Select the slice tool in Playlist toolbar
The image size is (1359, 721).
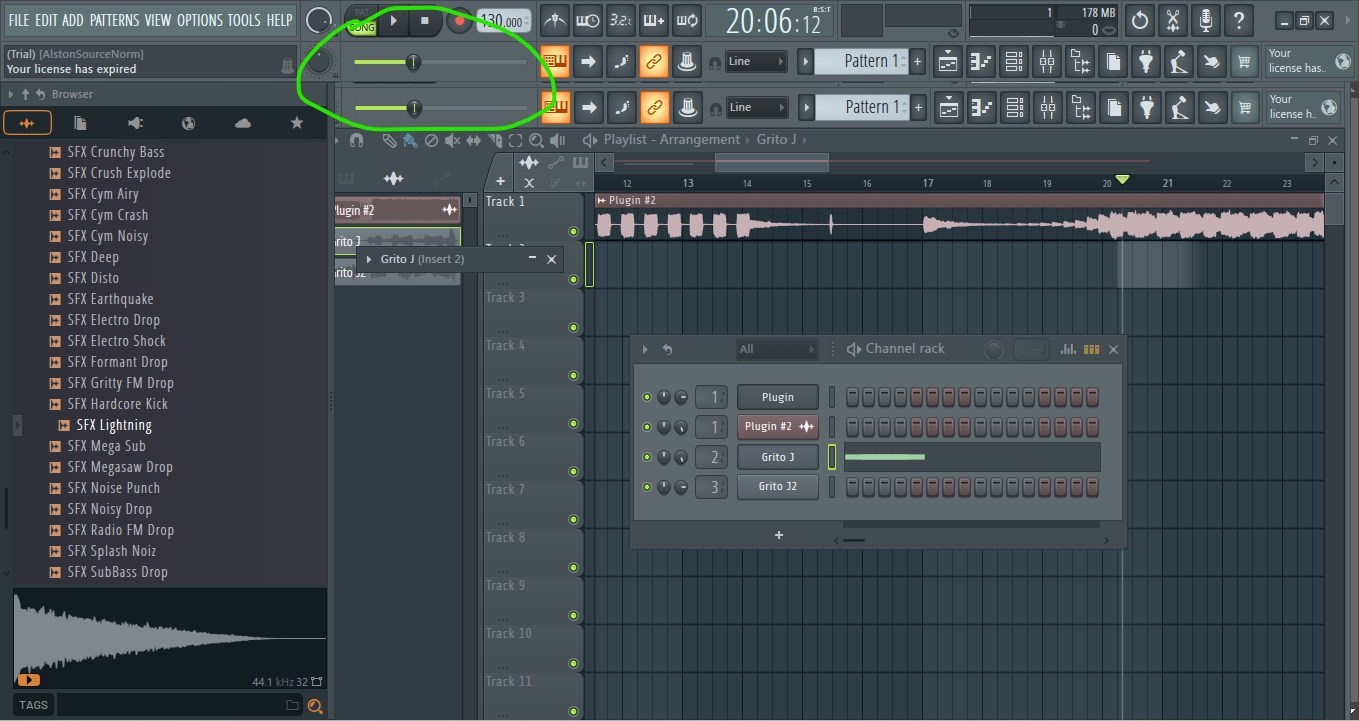(x=494, y=141)
